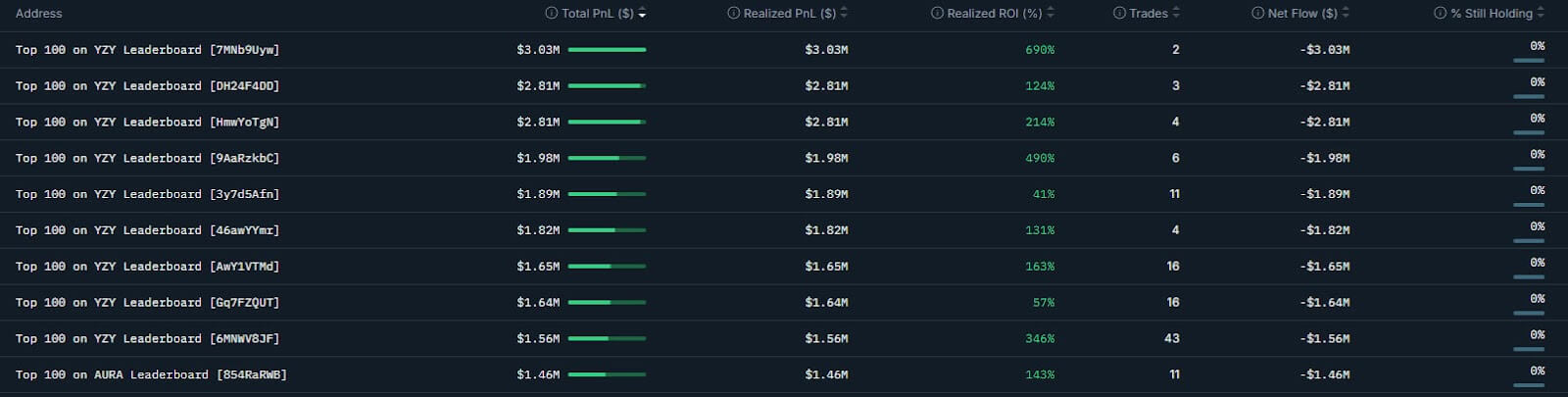
Task: Click the -$1.65M net flow value
Action: pyautogui.click(x=1325, y=267)
